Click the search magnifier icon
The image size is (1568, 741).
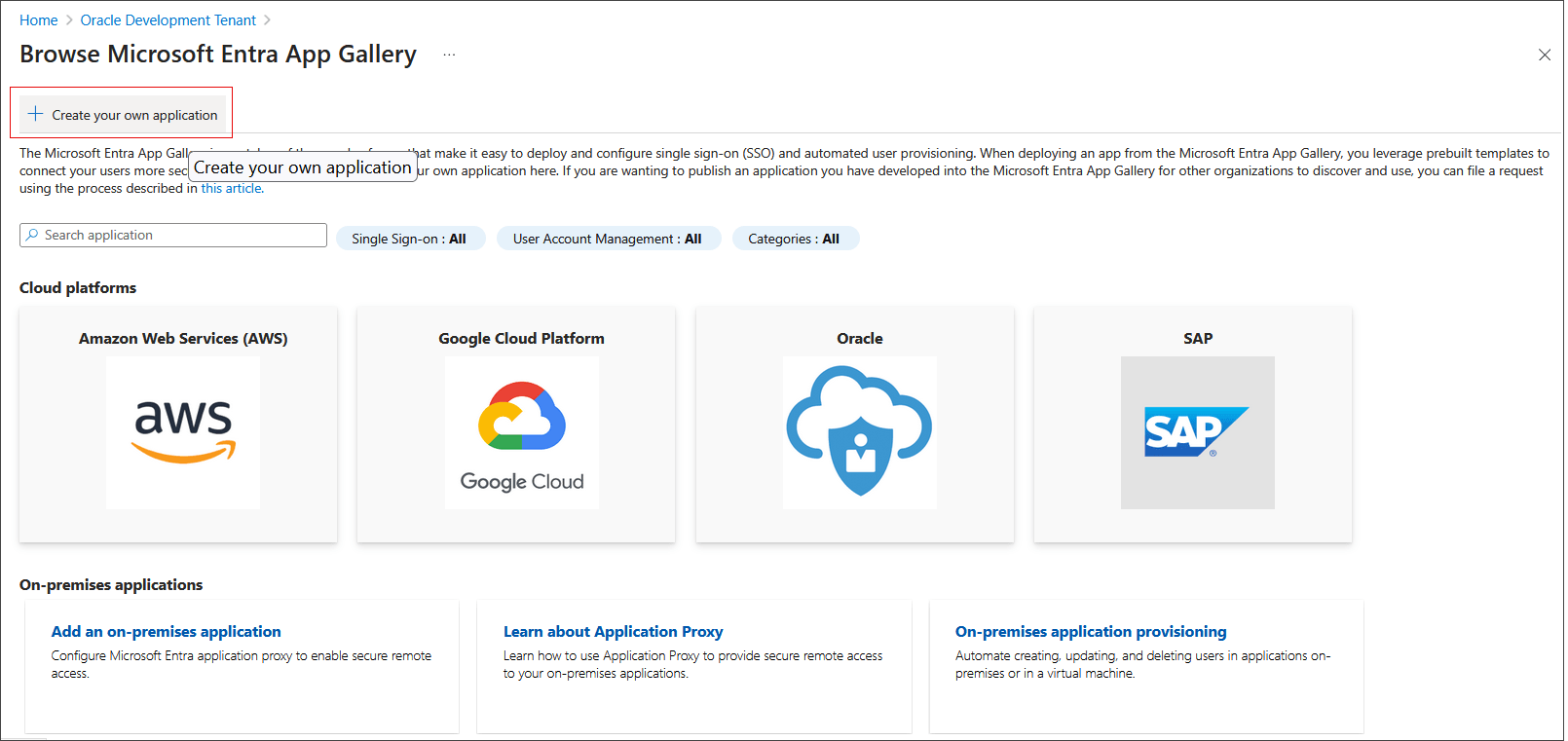[x=32, y=235]
